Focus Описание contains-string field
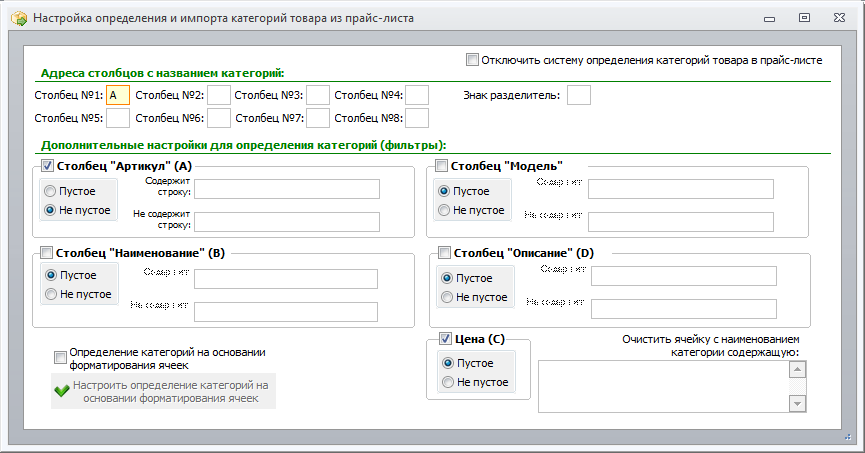This screenshot has height=453, width=865. (x=684, y=276)
